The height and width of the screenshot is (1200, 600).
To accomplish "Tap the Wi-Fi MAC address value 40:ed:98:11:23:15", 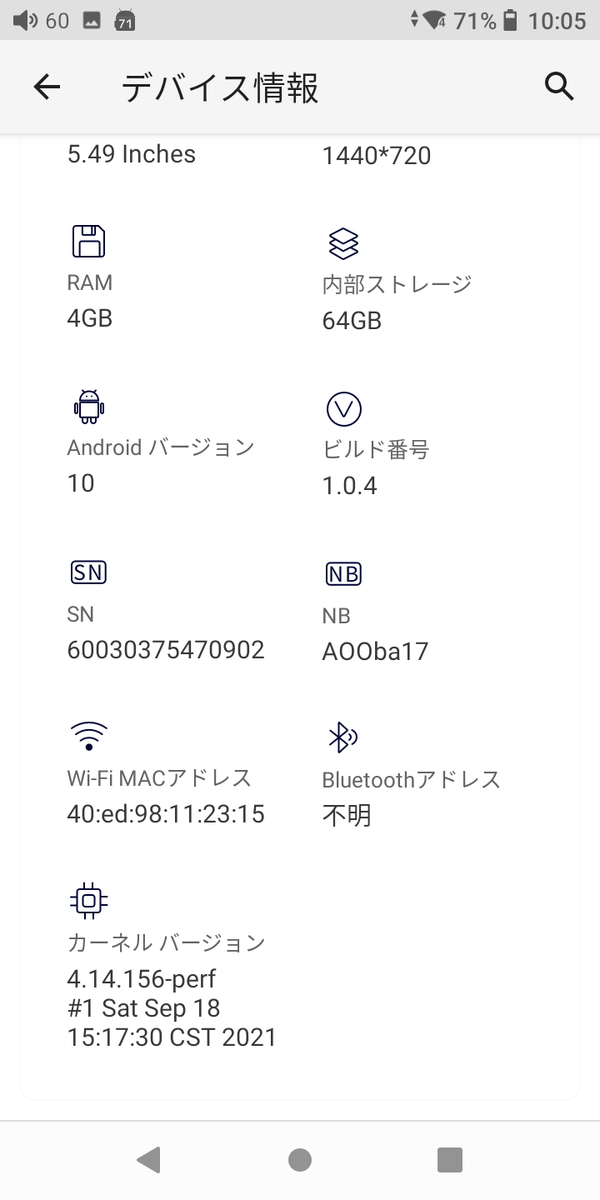I will click(167, 814).
